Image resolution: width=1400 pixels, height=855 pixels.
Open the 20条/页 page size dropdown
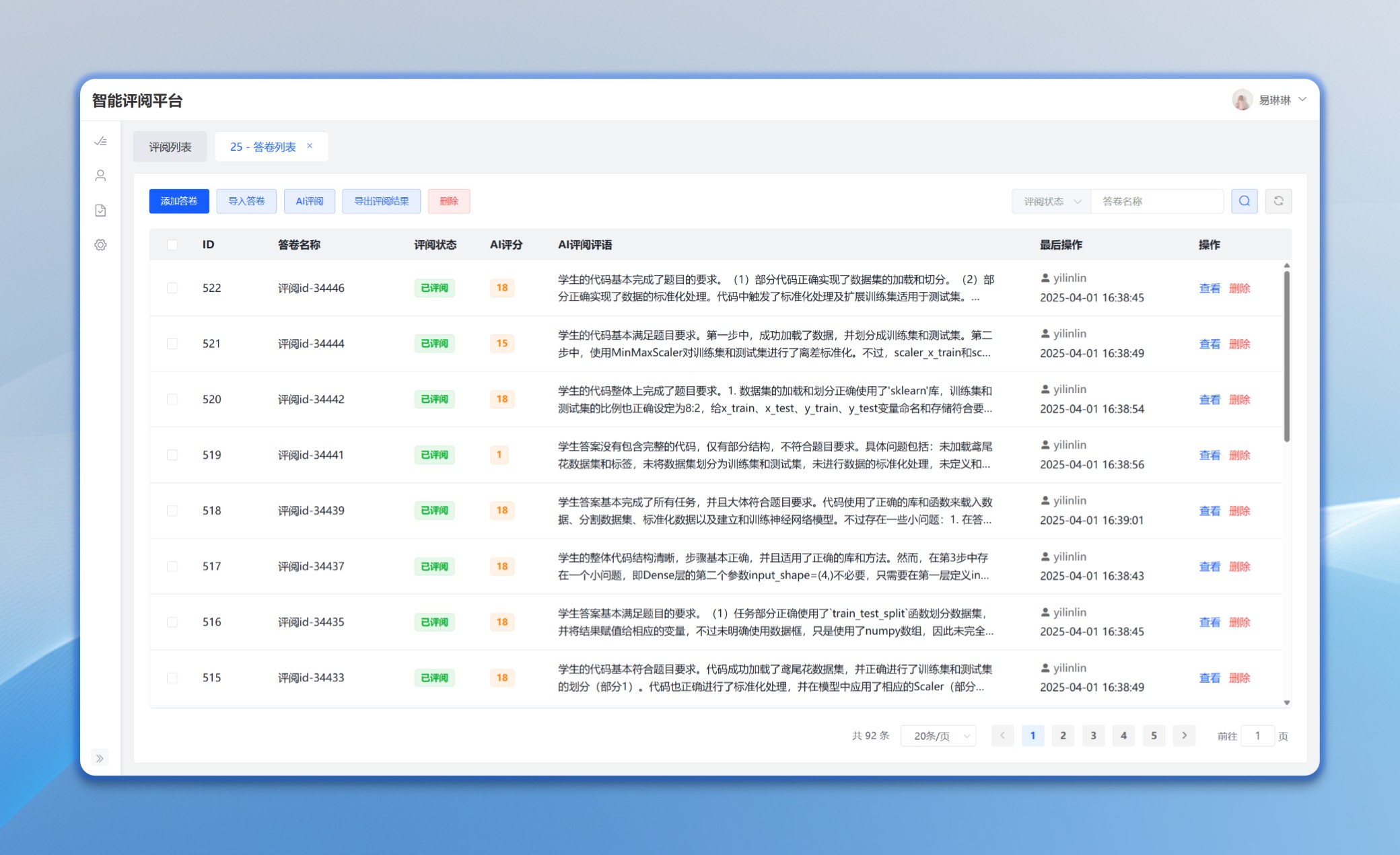938,736
